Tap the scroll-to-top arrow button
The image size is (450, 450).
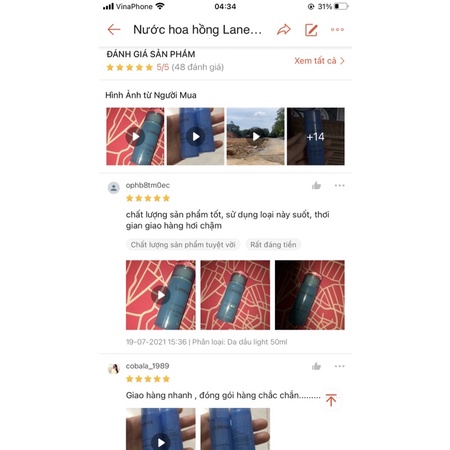(x=331, y=400)
